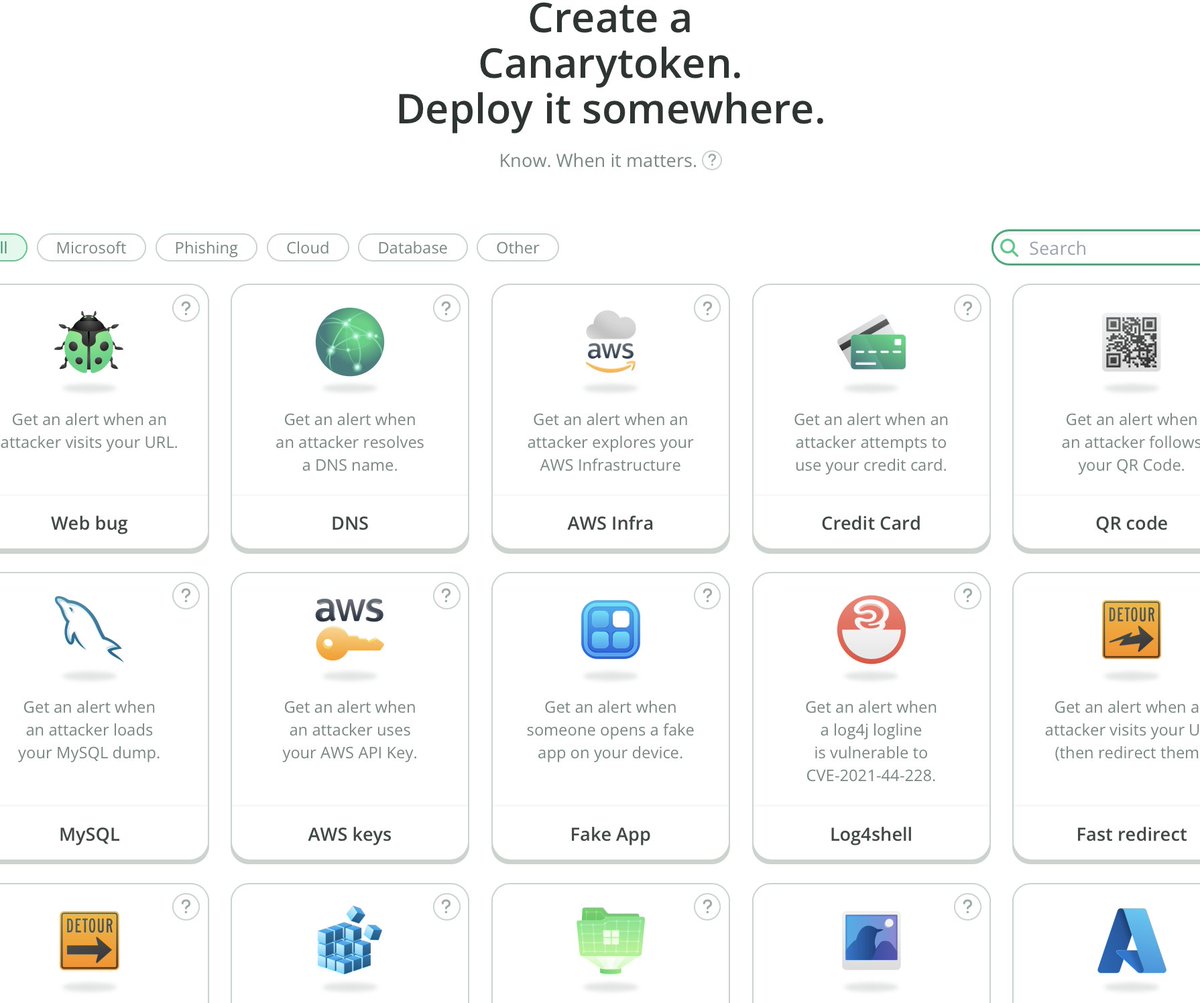
Task: Click the Web bug ladybug icon
Action: pos(89,343)
